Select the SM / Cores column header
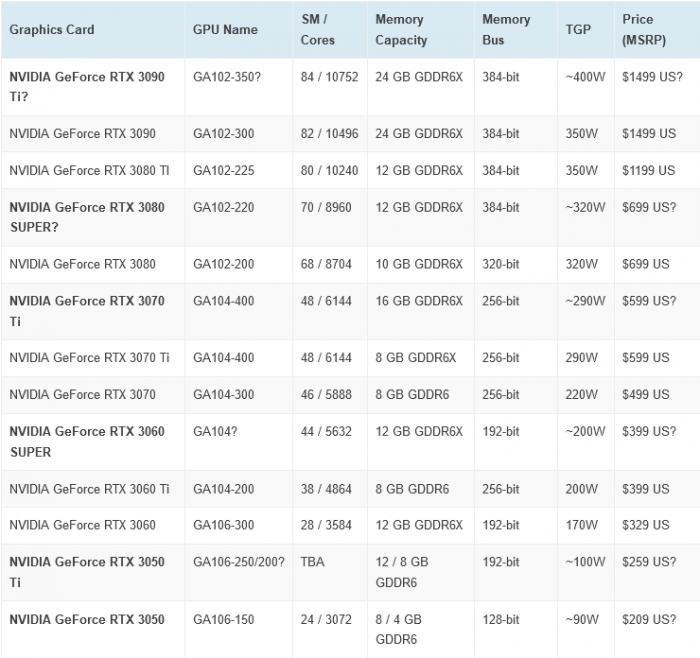The image size is (700, 658). pos(320,30)
